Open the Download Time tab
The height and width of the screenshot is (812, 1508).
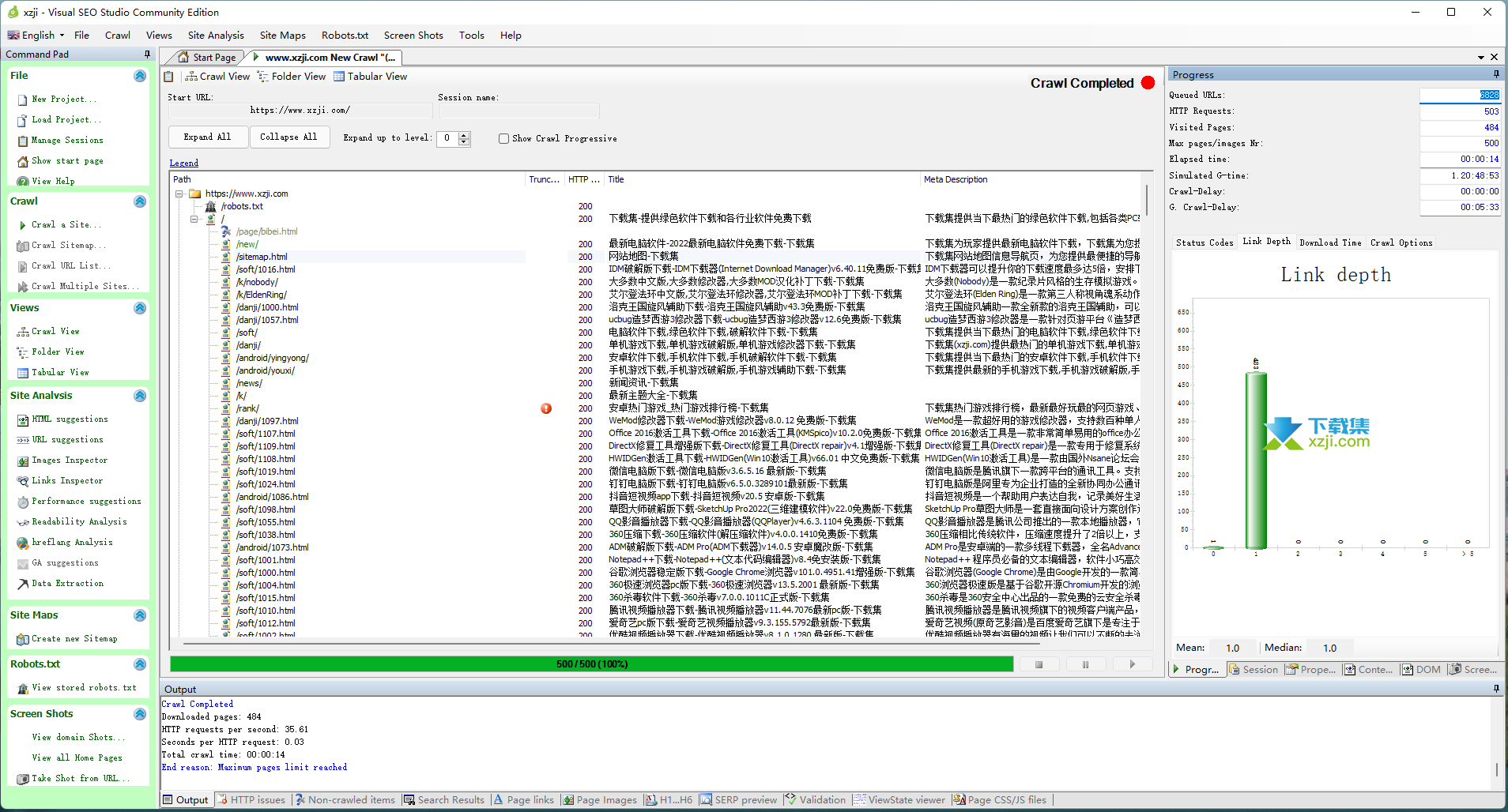(x=1330, y=242)
